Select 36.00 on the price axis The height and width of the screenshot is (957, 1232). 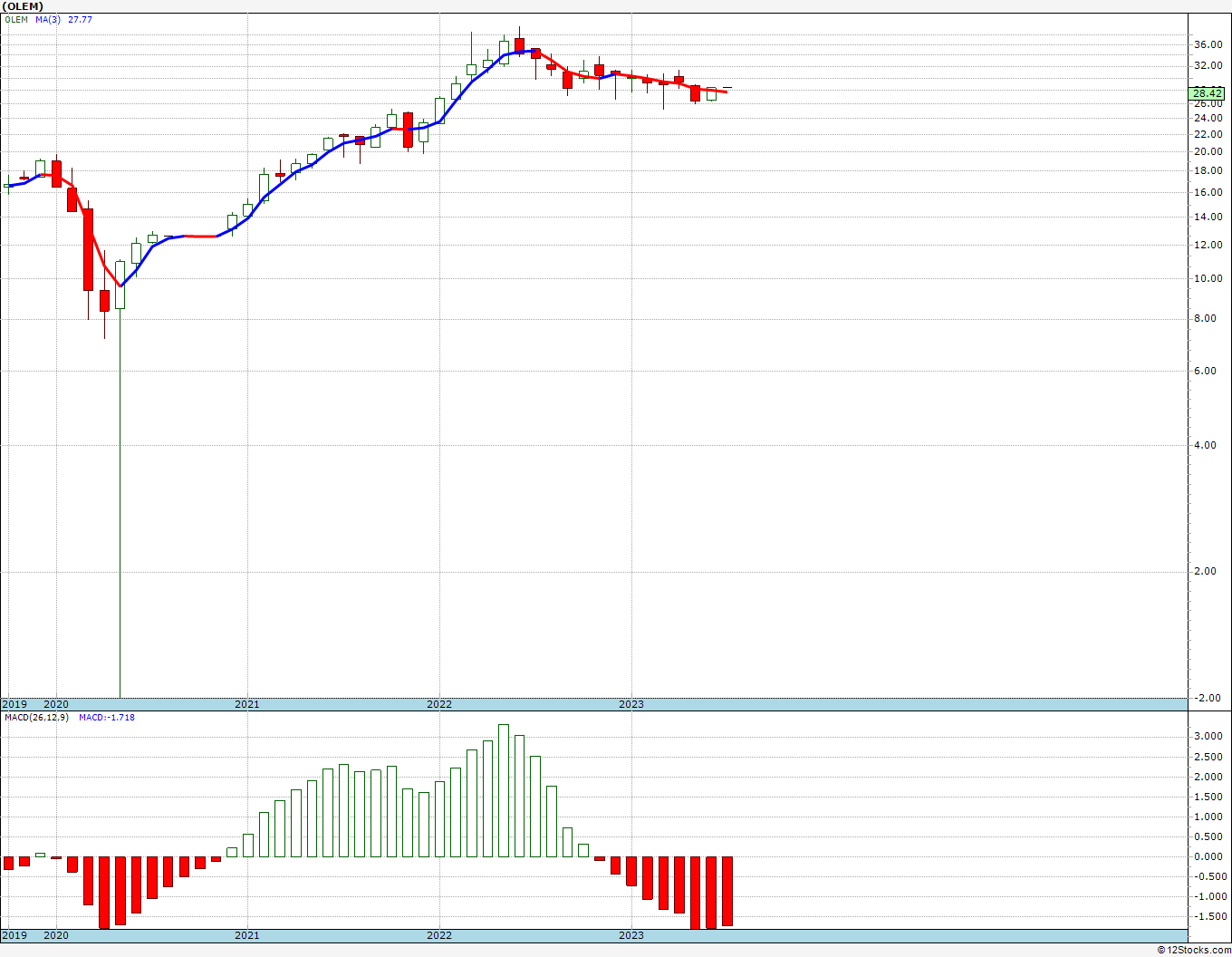point(1208,44)
